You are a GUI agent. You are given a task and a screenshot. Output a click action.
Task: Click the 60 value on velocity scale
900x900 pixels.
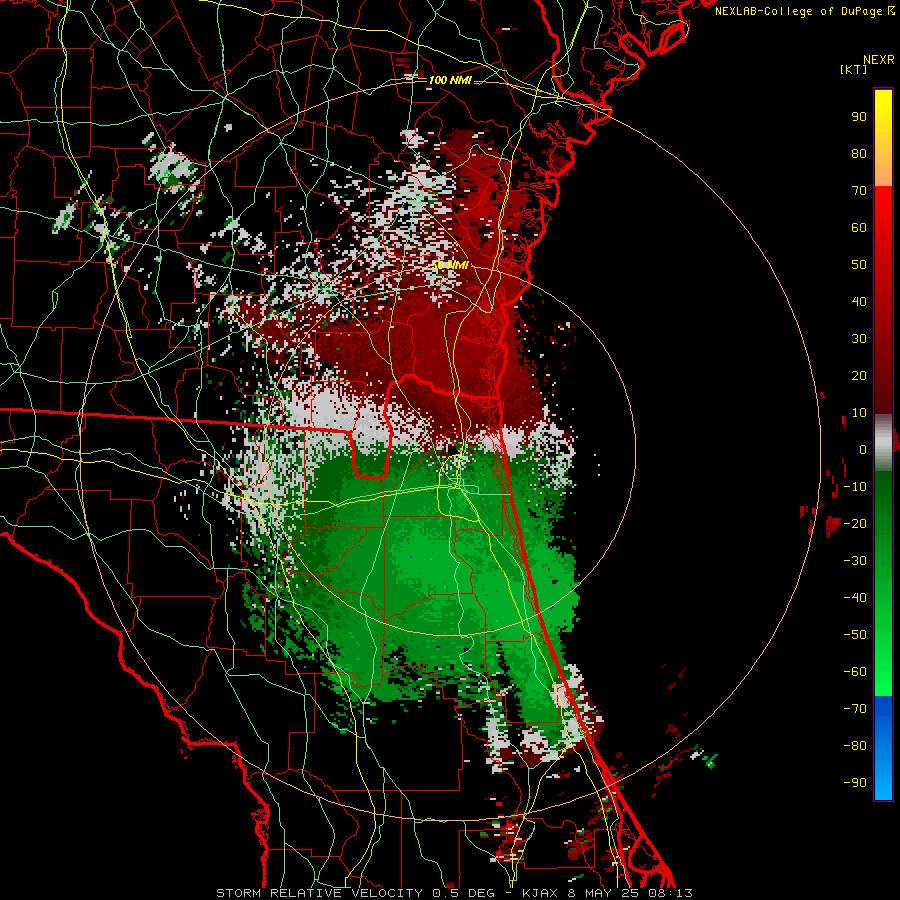(x=859, y=228)
